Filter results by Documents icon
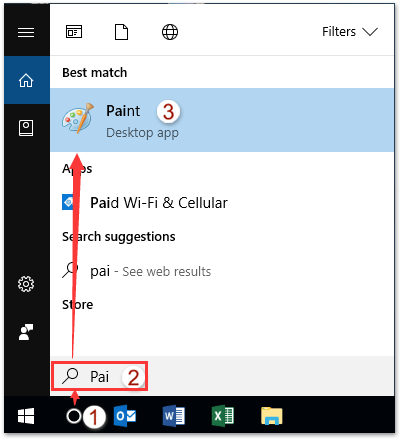The height and width of the screenshot is (440, 401). coord(121,32)
